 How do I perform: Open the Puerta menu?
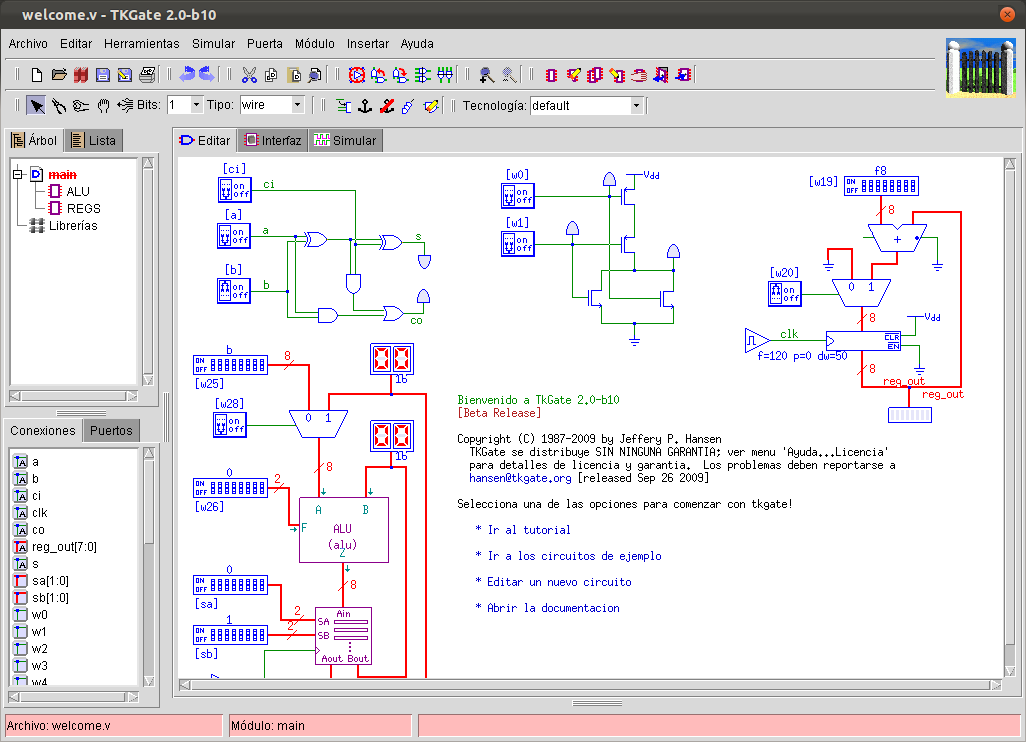point(264,44)
